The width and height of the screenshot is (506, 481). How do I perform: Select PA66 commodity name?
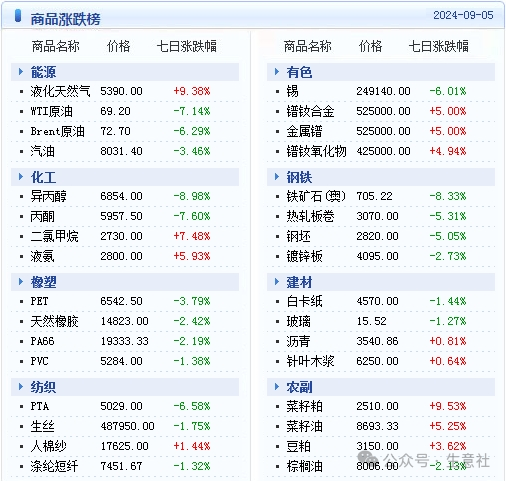(x=42, y=341)
